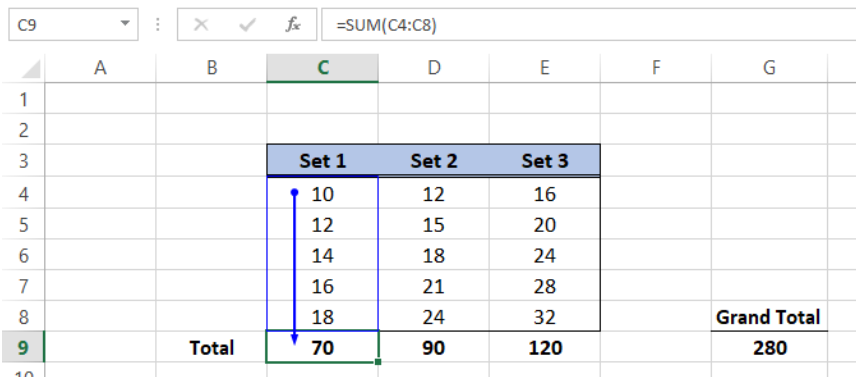This screenshot has height=377, width=856.
Task: Click the formula bar with =SUM(C4:C8)
Action: tap(588, 25)
